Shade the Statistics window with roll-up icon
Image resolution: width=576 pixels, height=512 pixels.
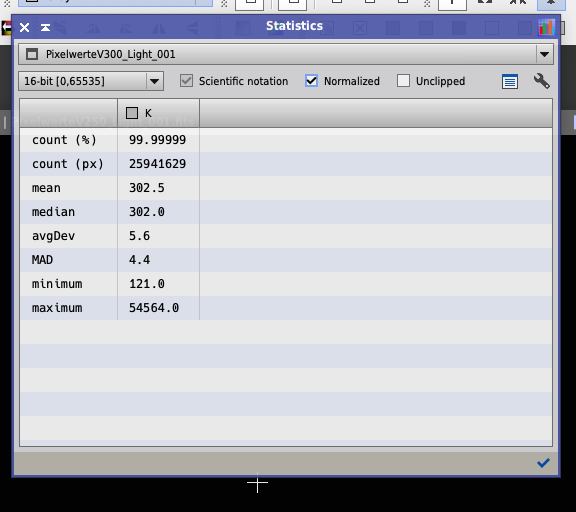tap(46, 28)
